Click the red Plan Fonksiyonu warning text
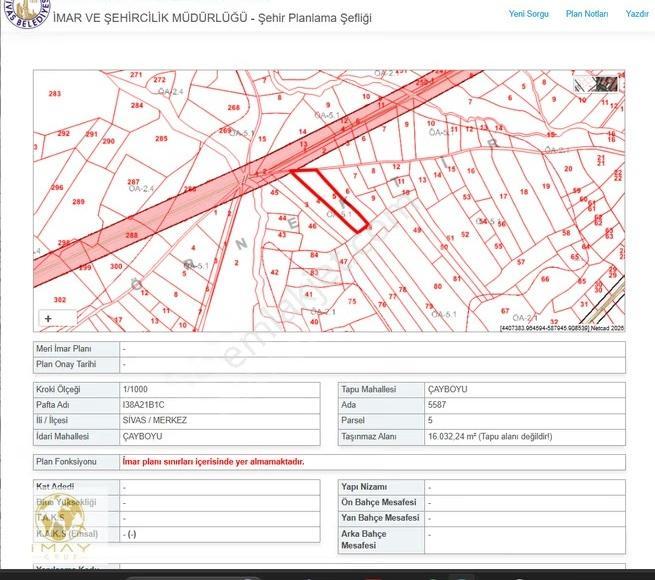Viewport: 655px width, 580px height. pyautogui.click(x=213, y=462)
